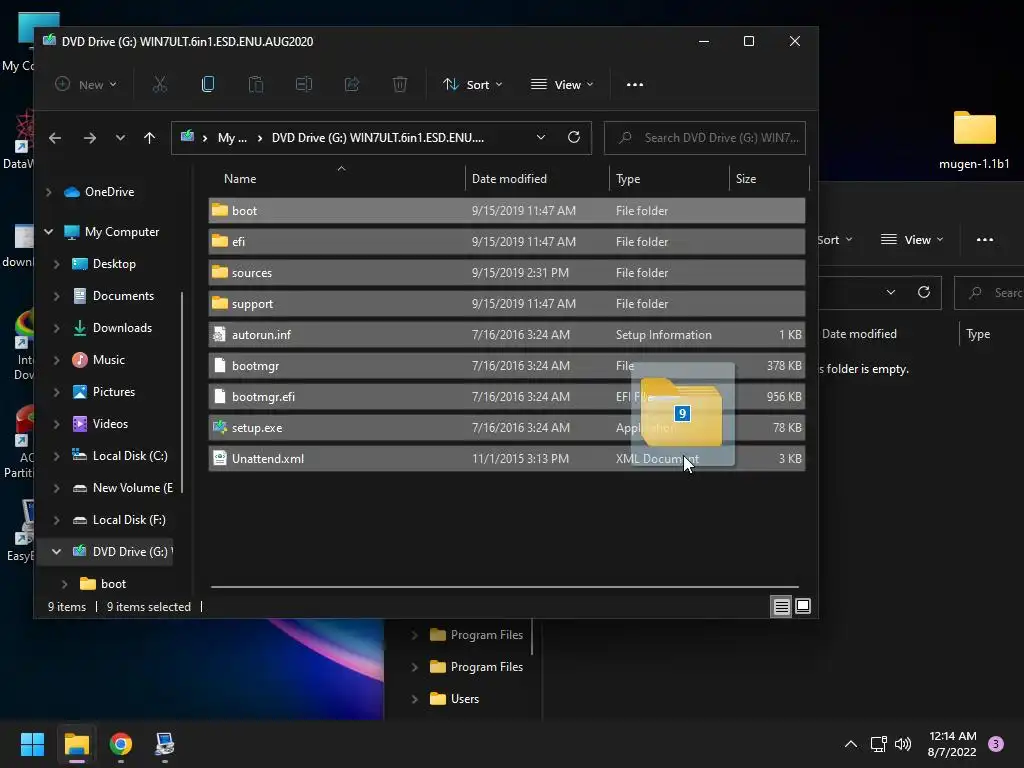Click the Share icon in toolbar
This screenshot has height=768, width=1024.
coord(352,84)
